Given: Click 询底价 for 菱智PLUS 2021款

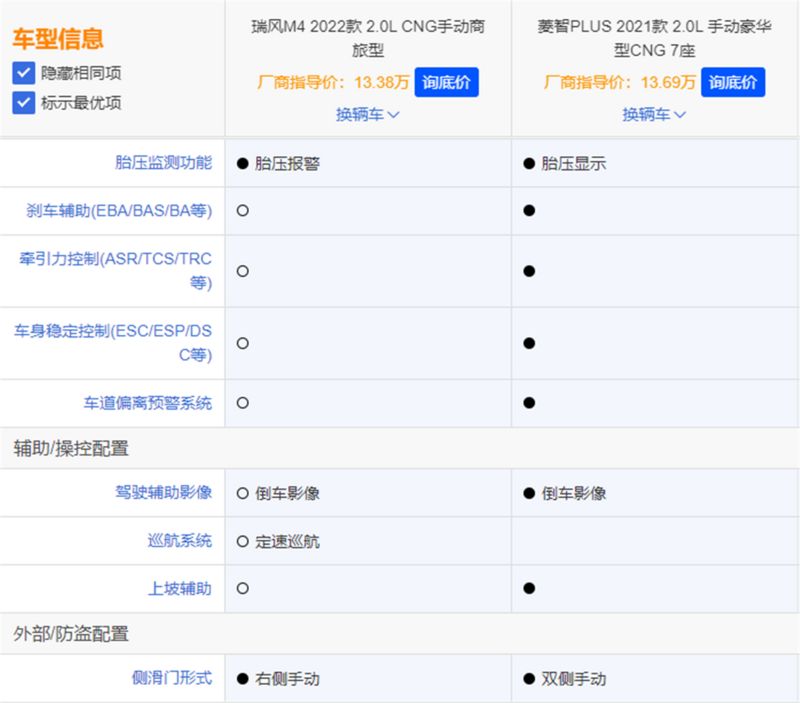Looking at the screenshot, I should (x=733, y=82).
